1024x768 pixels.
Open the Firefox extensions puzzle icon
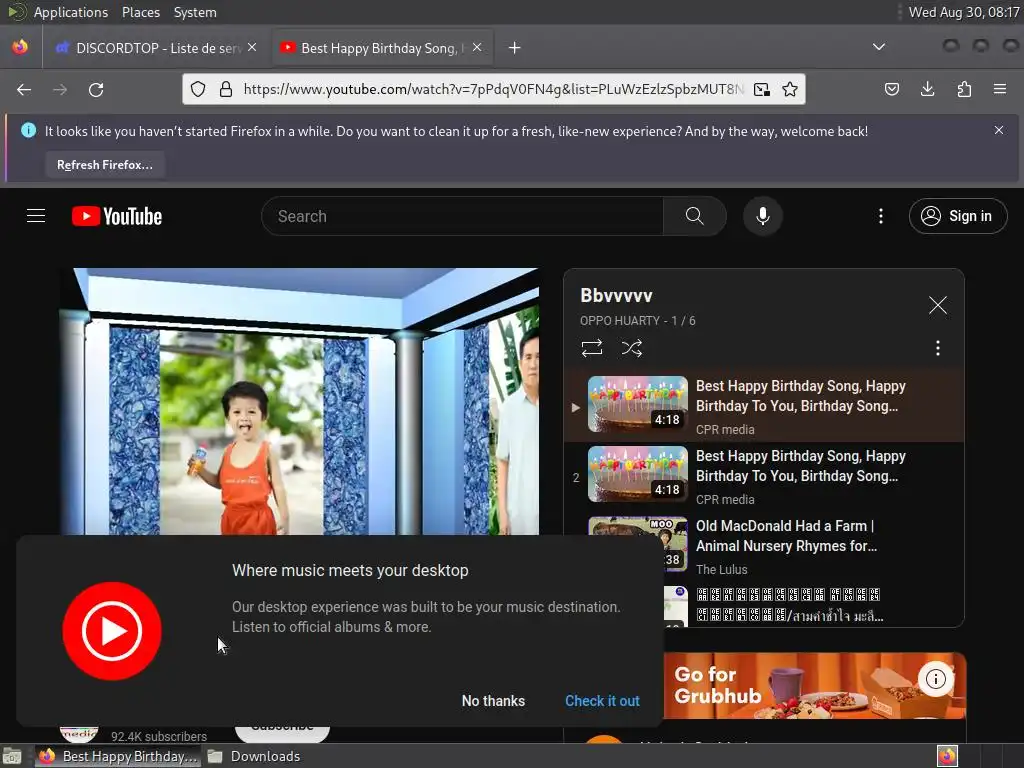964,89
